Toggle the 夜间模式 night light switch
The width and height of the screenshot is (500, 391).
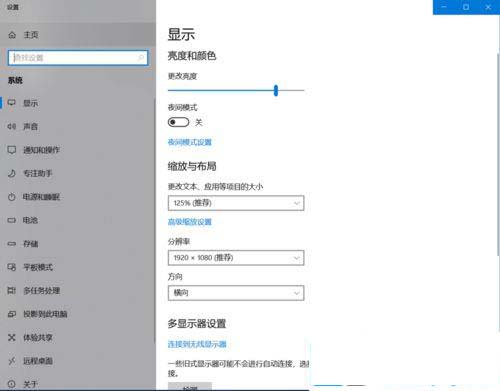coord(178,122)
